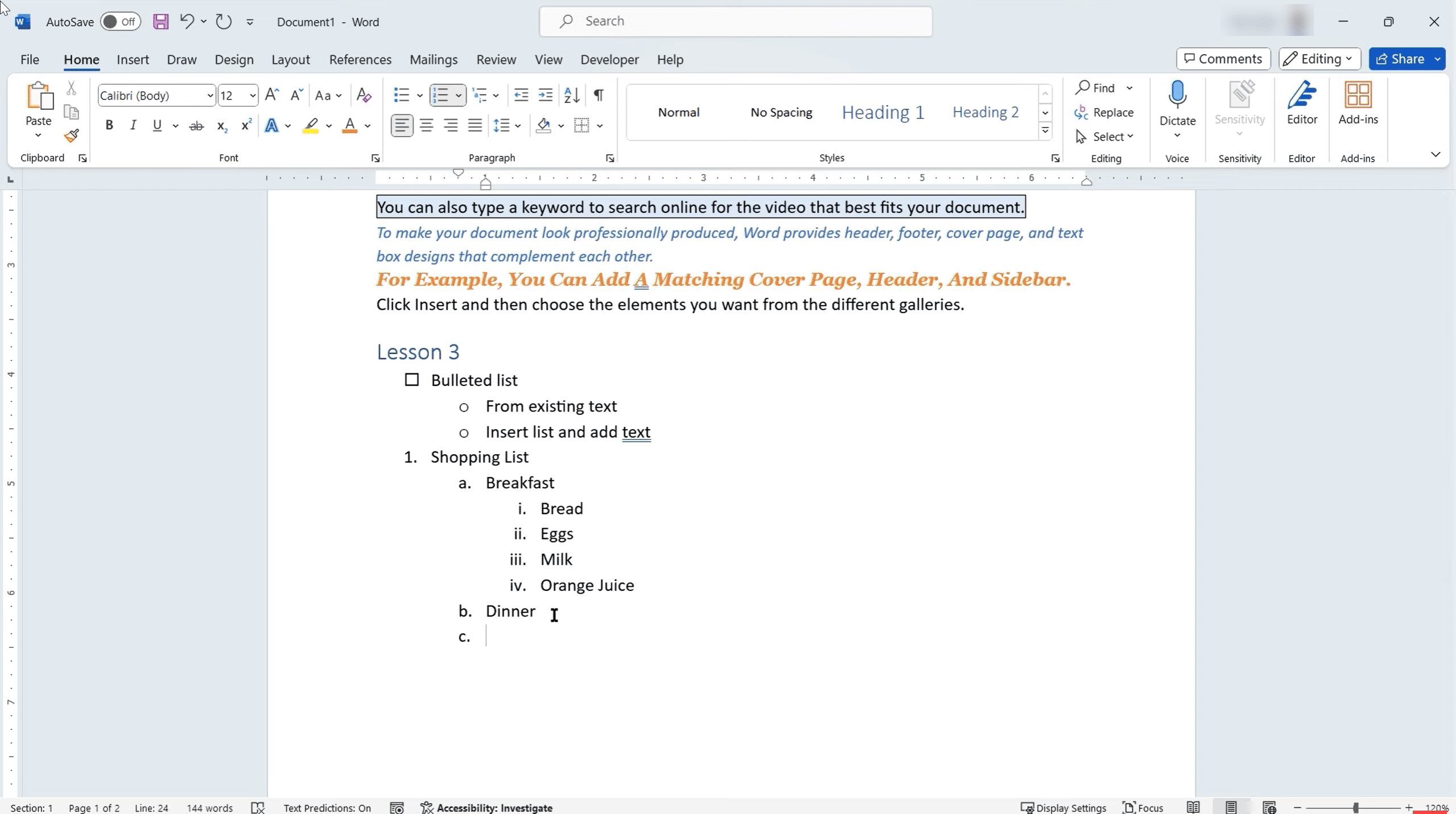Screen dimensions: 1456x814
Task: Click the Increase Indent icon
Action: pos(546,95)
